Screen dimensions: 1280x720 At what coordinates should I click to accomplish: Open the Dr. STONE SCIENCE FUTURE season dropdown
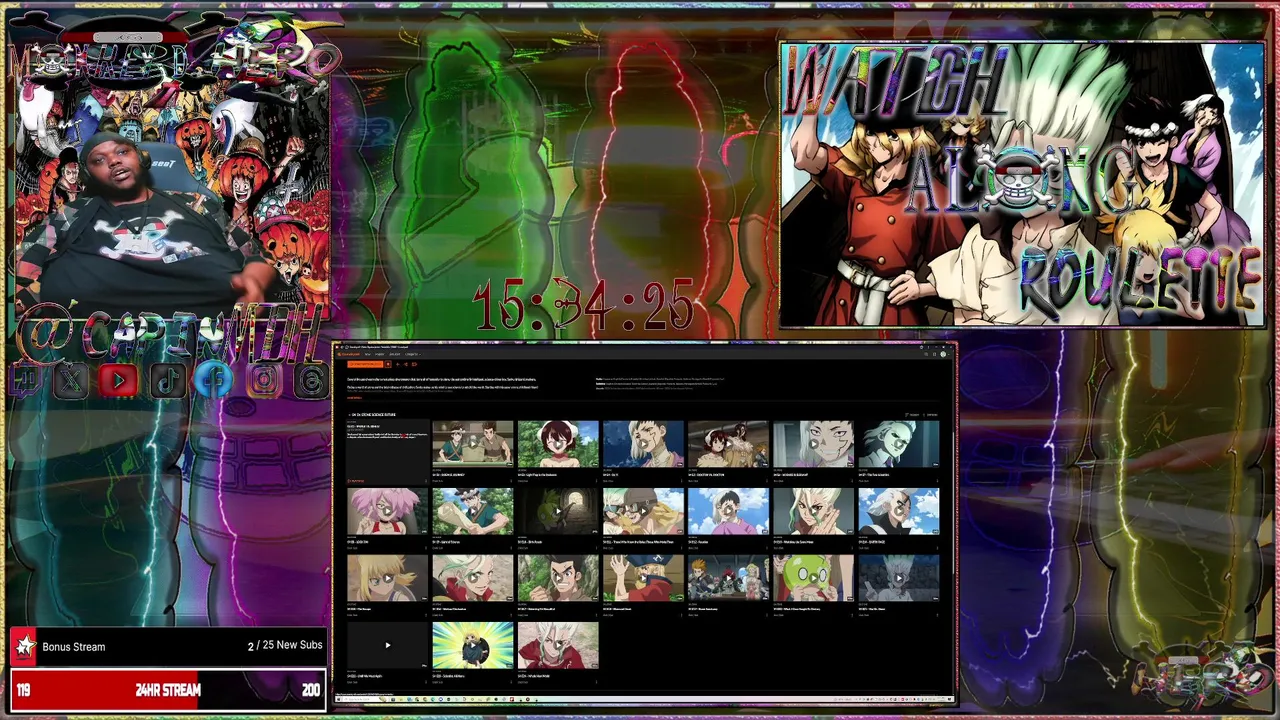tap(372, 414)
